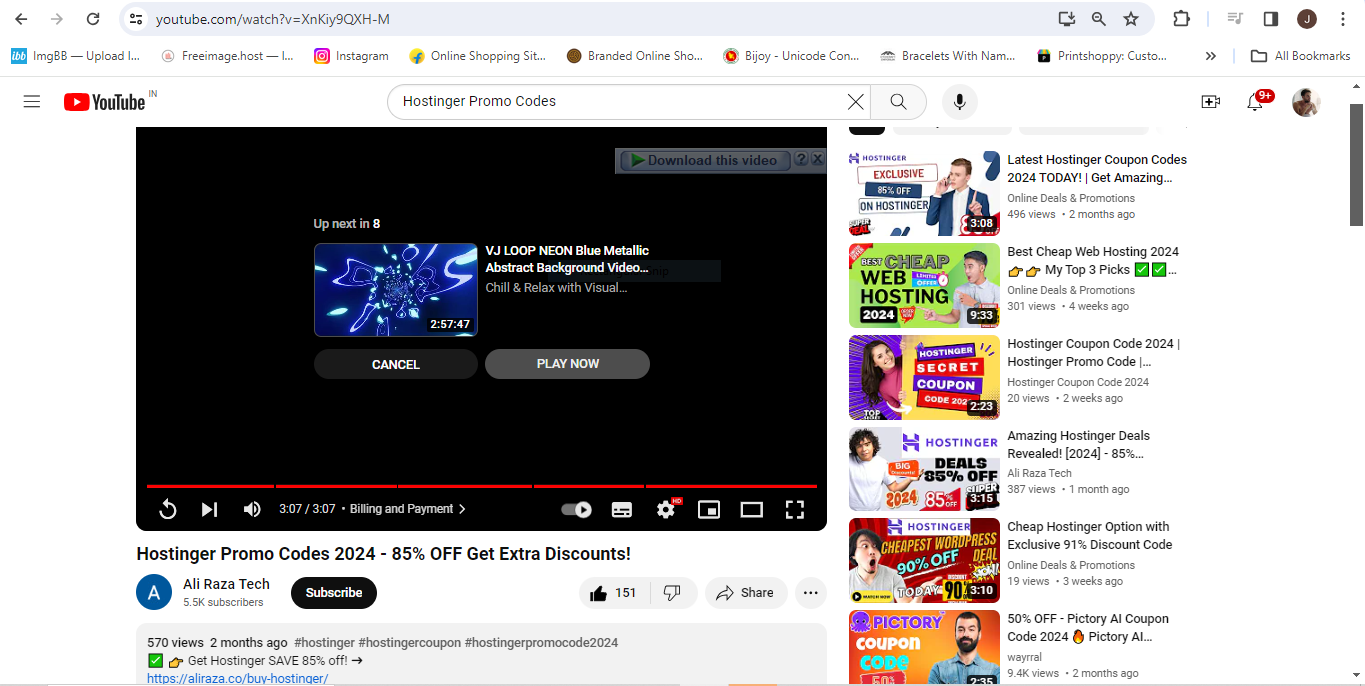Switch to miniplayer icon
The height and width of the screenshot is (686, 1365).
[709, 510]
